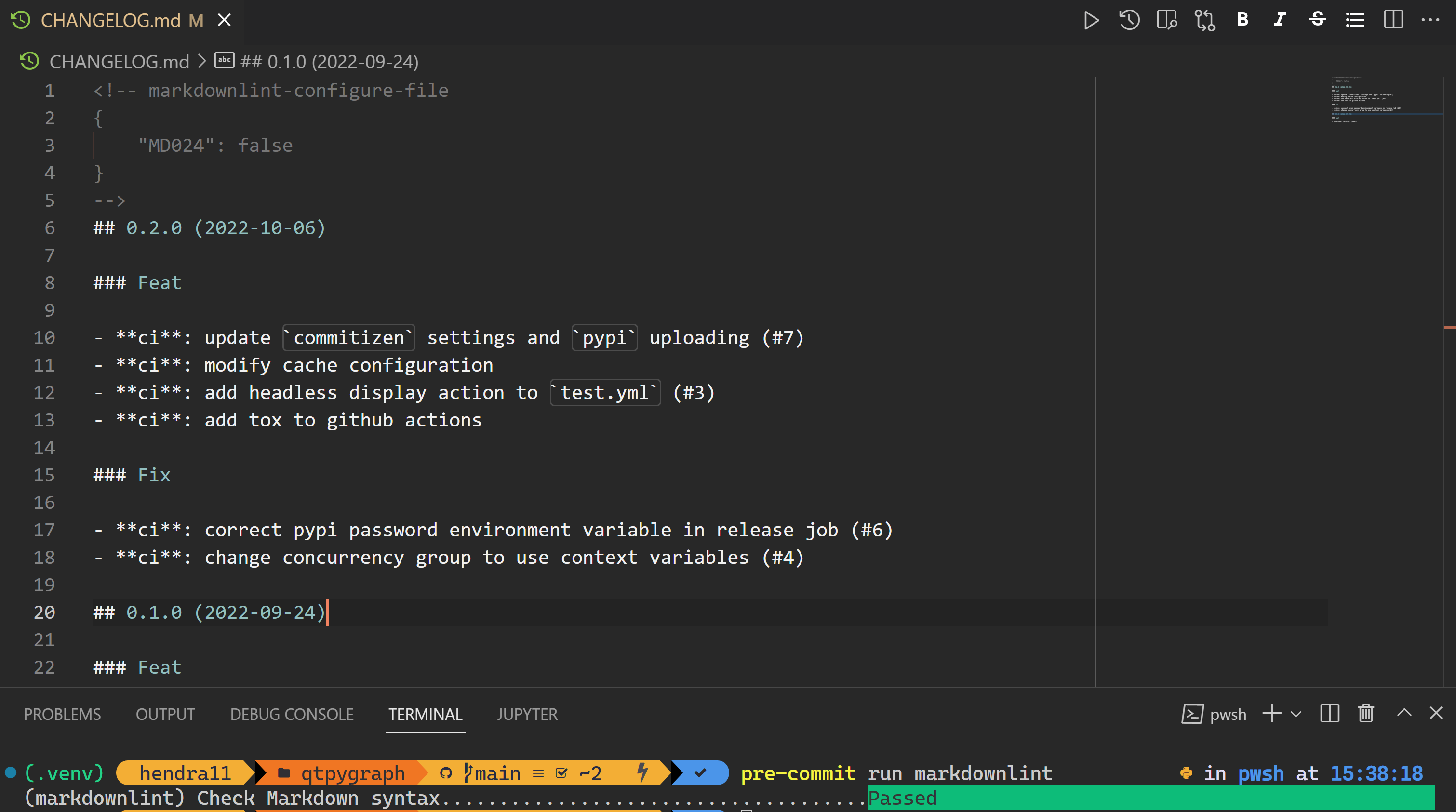Switch to the PROBLEMS panel tab

point(62,714)
